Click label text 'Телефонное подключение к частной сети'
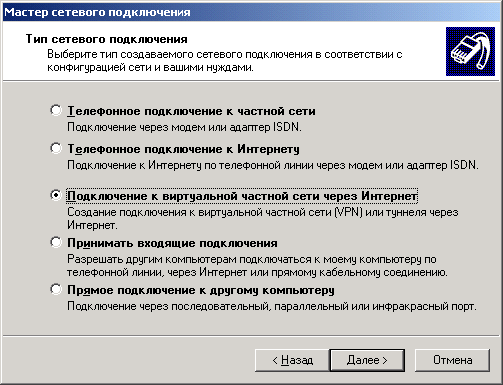This screenshot has height=385, width=503. pyautogui.click(x=191, y=111)
